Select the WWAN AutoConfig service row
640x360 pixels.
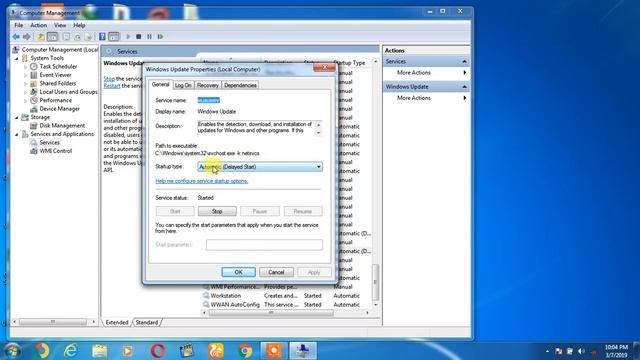click(x=286, y=304)
